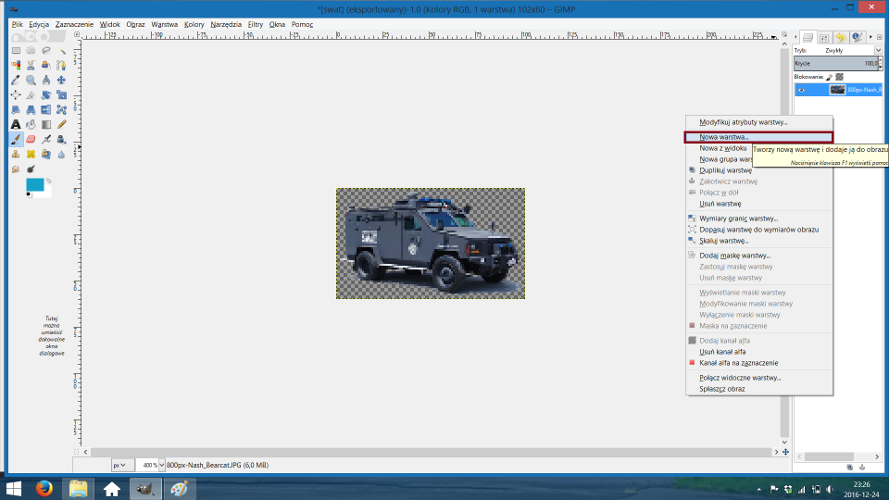Click the blue foreground color swatch
The width and height of the screenshot is (889, 500).
35,185
